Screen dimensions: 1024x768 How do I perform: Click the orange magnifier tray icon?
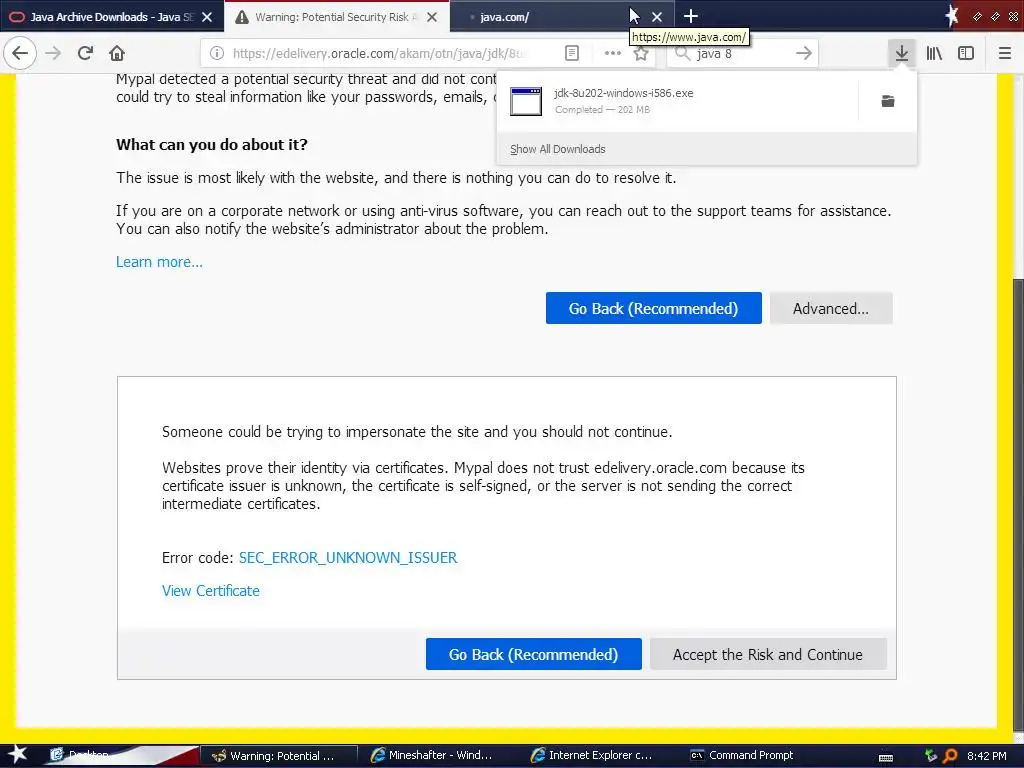coord(950,756)
